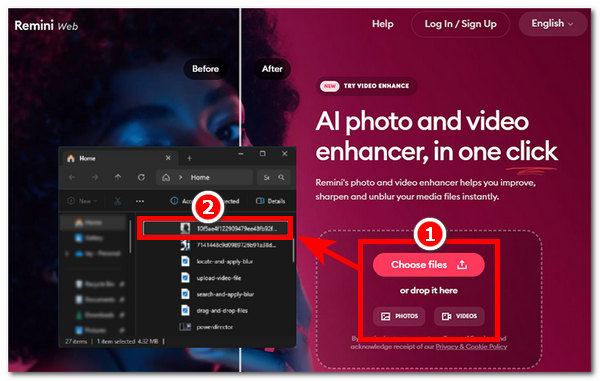Open the Privacy & Cookie Policy link
The width and height of the screenshot is (600, 381).
click(x=471, y=347)
